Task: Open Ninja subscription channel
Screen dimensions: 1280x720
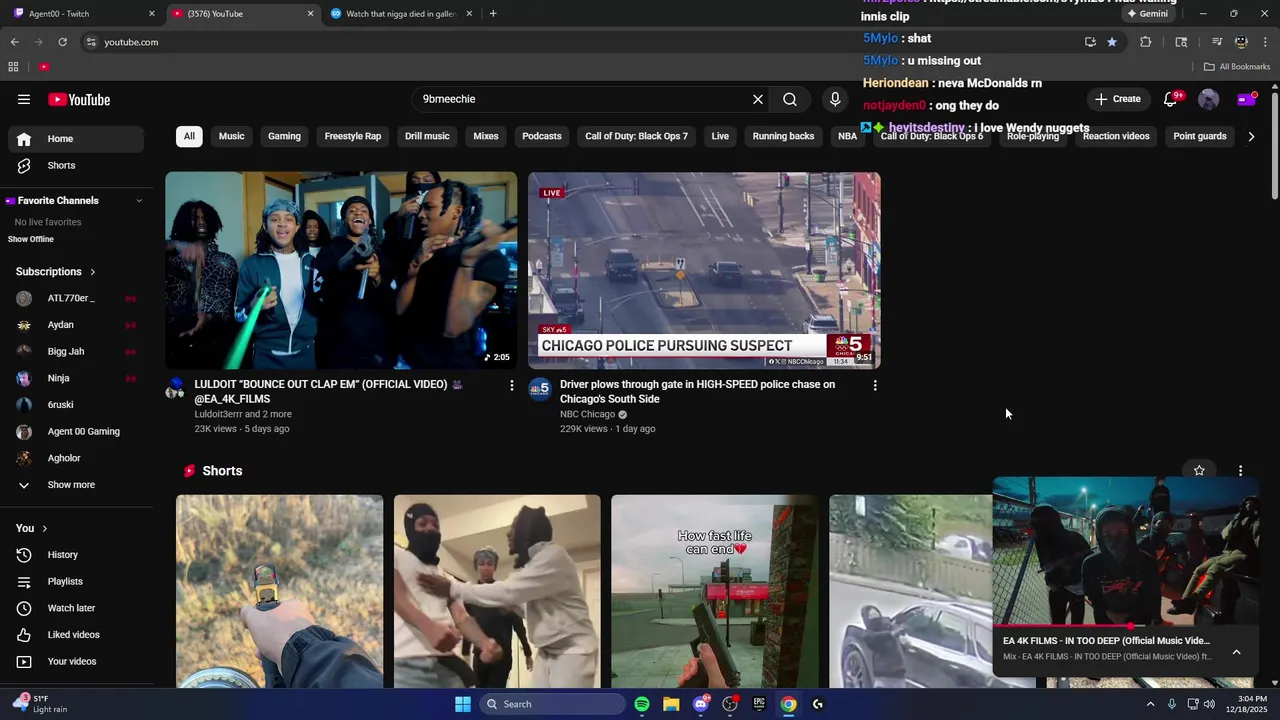Action: pos(76,378)
